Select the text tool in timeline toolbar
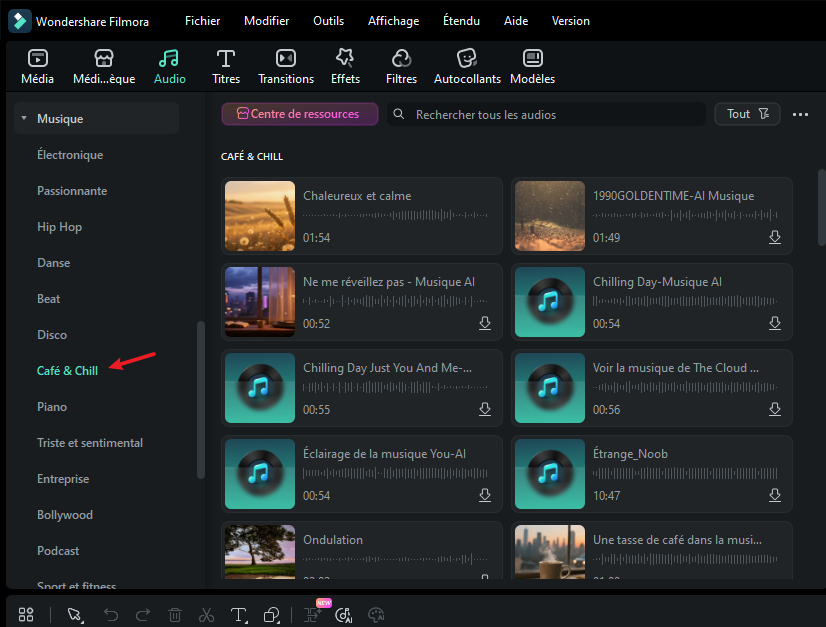826x627 pixels. coord(238,615)
